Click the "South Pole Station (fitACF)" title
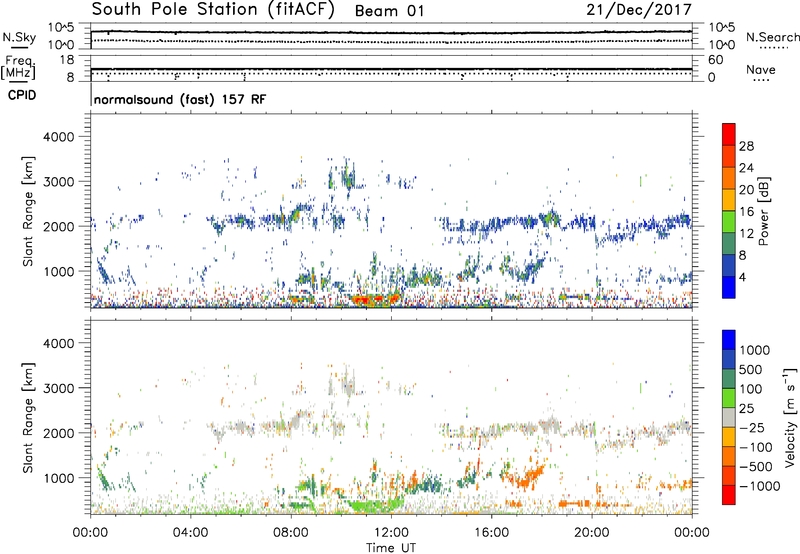The width and height of the screenshot is (800, 554). click(213, 9)
